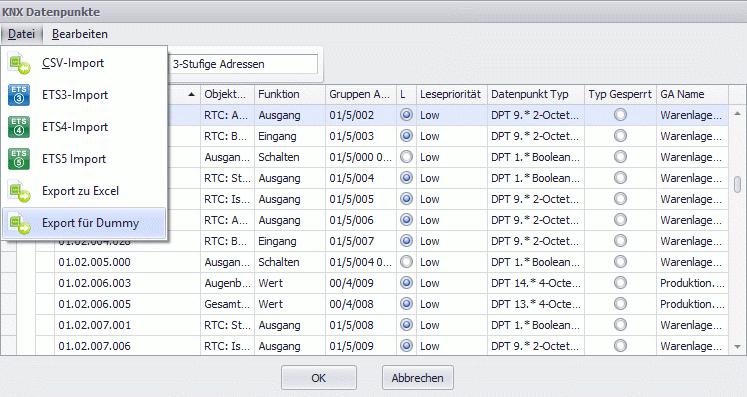747x397 pixels.
Task: Click the Export zu Excel icon
Action: click(x=20, y=191)
